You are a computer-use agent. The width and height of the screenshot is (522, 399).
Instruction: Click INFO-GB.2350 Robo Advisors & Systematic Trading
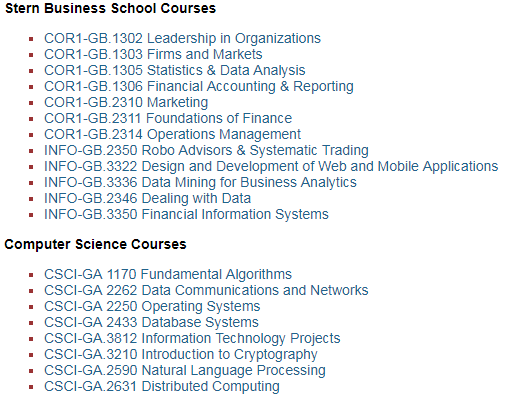pos(206,150)
